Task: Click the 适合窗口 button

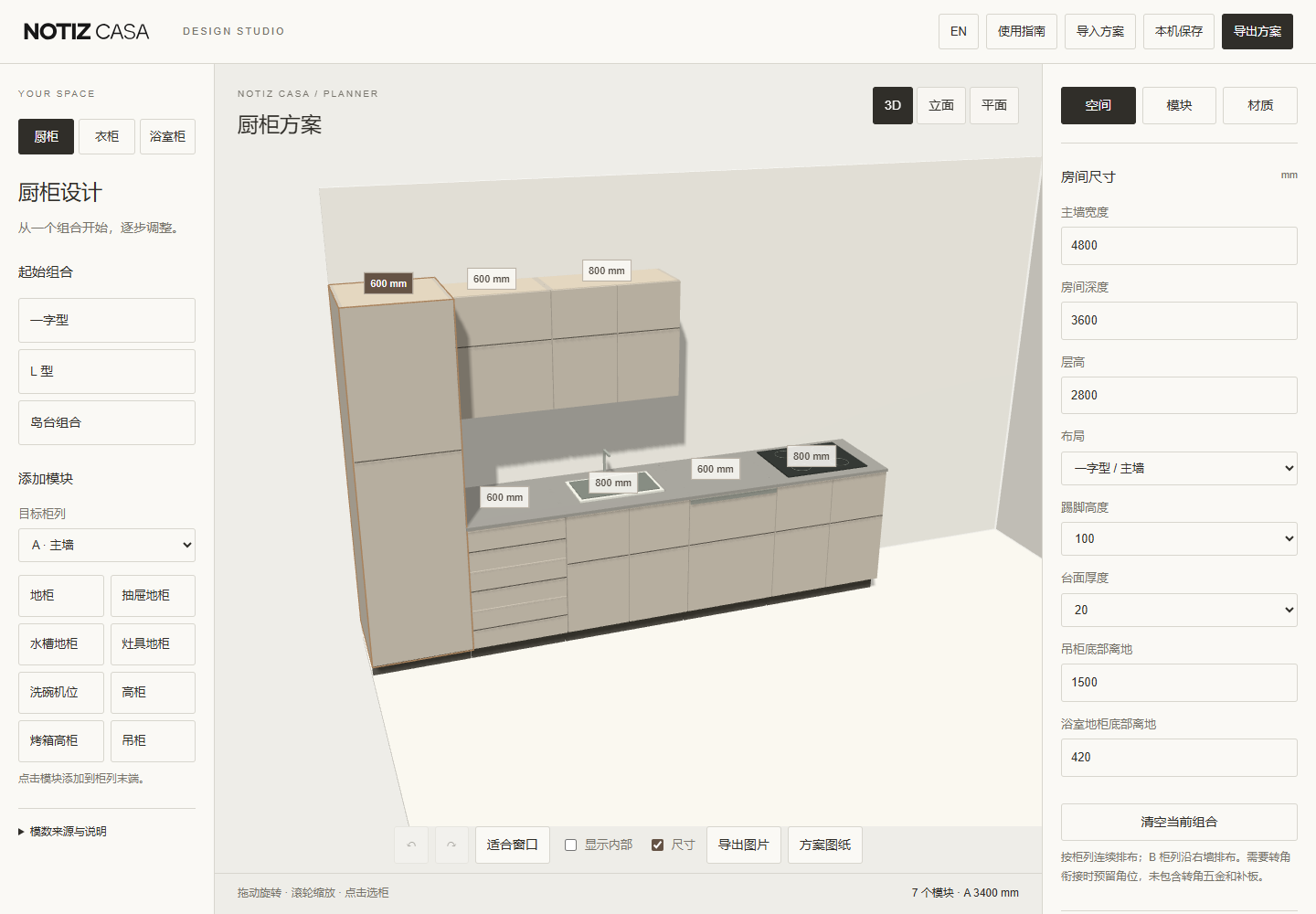Action: click(x=513, y=845)
